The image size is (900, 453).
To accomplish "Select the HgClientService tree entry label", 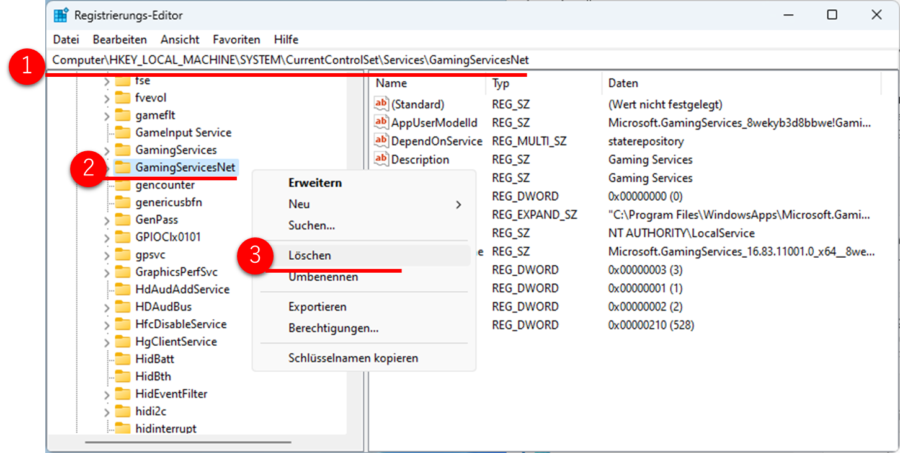I will [176, 342].
